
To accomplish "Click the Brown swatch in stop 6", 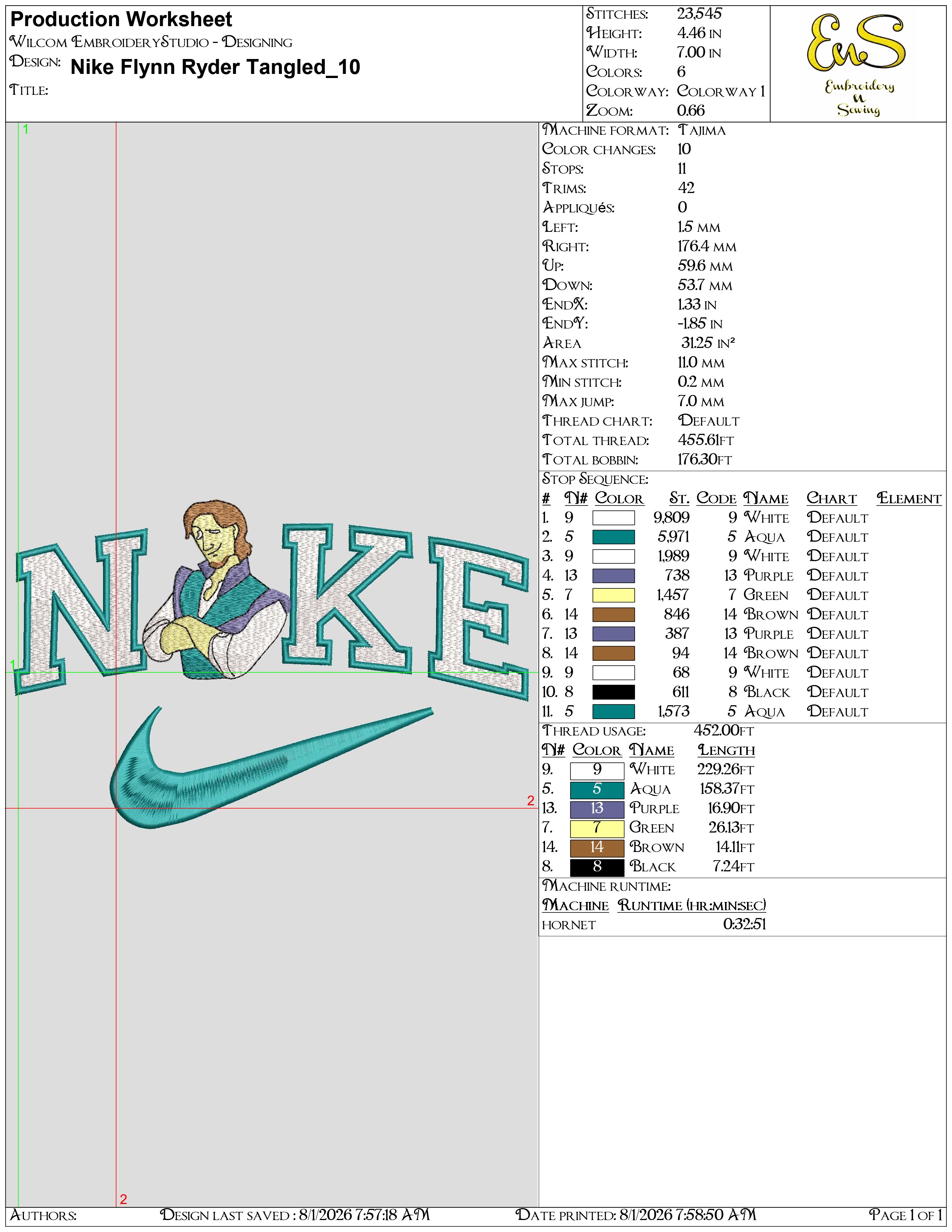I will tap(613, 614).
